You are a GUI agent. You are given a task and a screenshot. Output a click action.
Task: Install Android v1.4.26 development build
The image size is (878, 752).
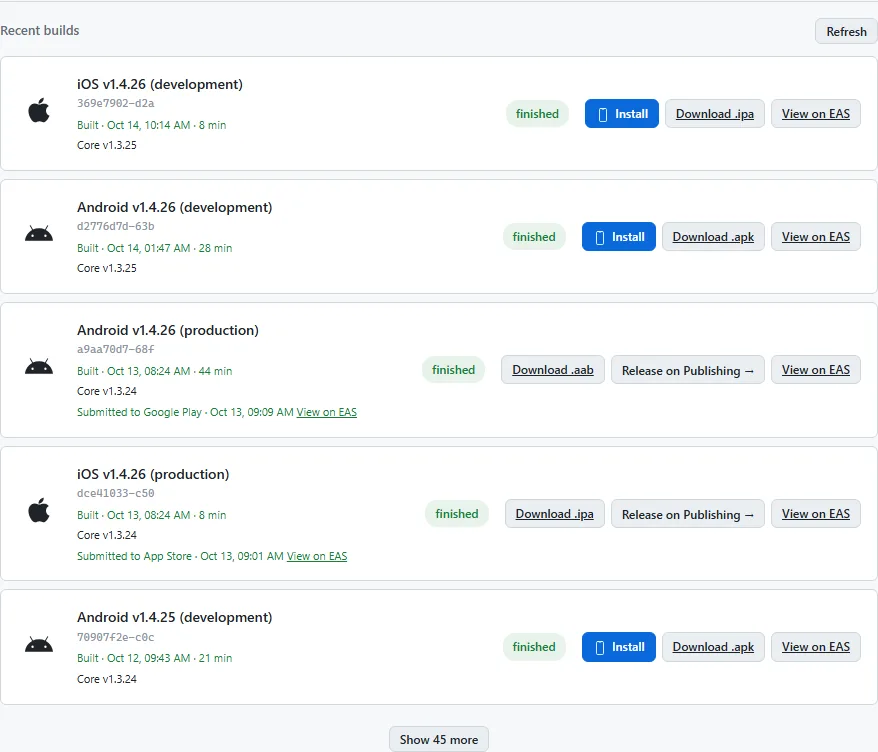[618, 237]
